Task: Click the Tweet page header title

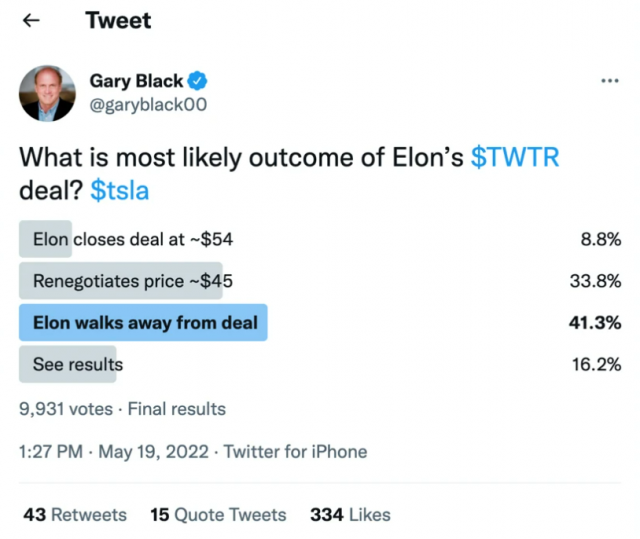Action: [x=118, y=20]
